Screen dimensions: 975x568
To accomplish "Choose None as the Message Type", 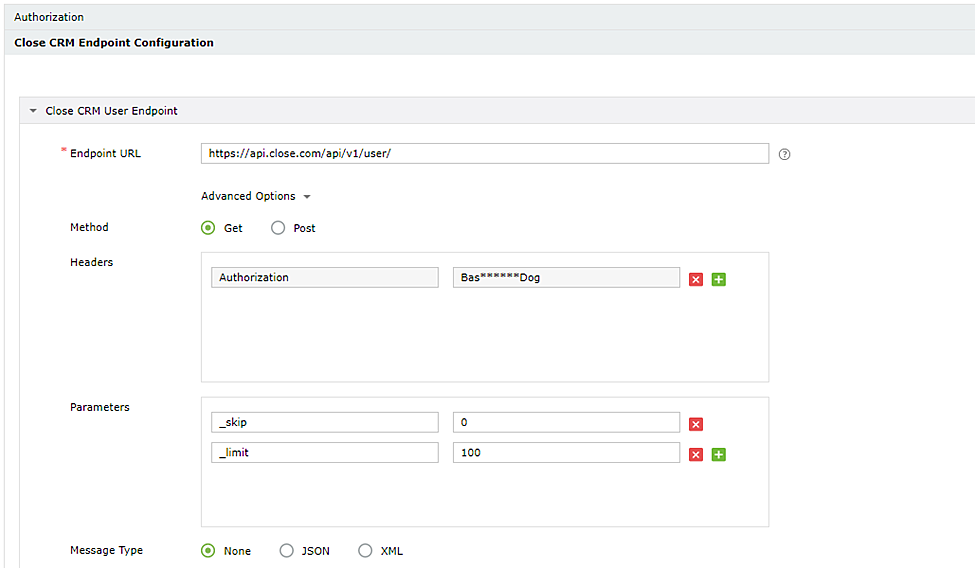I will pyautogui.click(x=208, y=551).
